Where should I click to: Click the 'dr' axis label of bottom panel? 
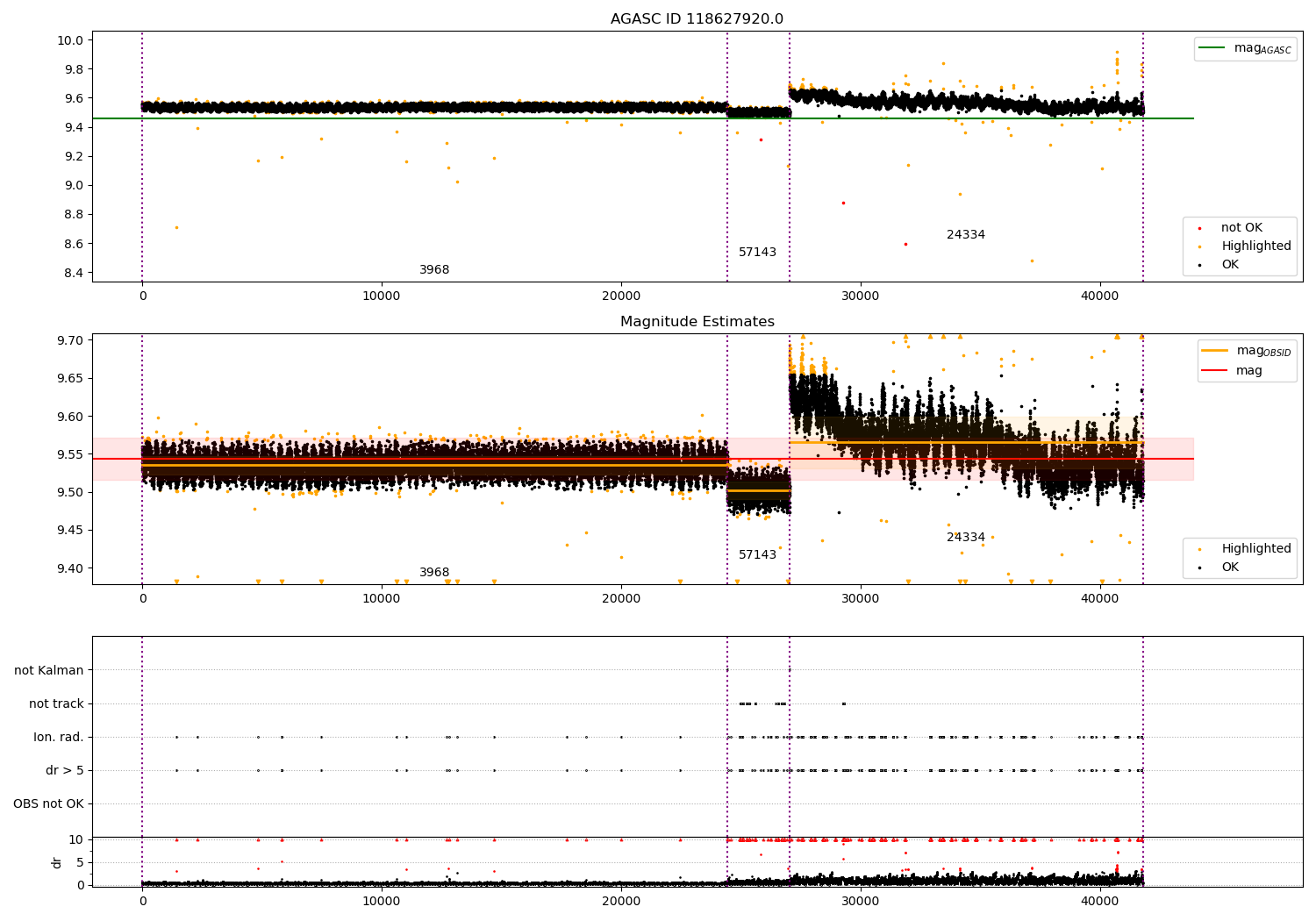pyautogui.click(x=57, y=862)
